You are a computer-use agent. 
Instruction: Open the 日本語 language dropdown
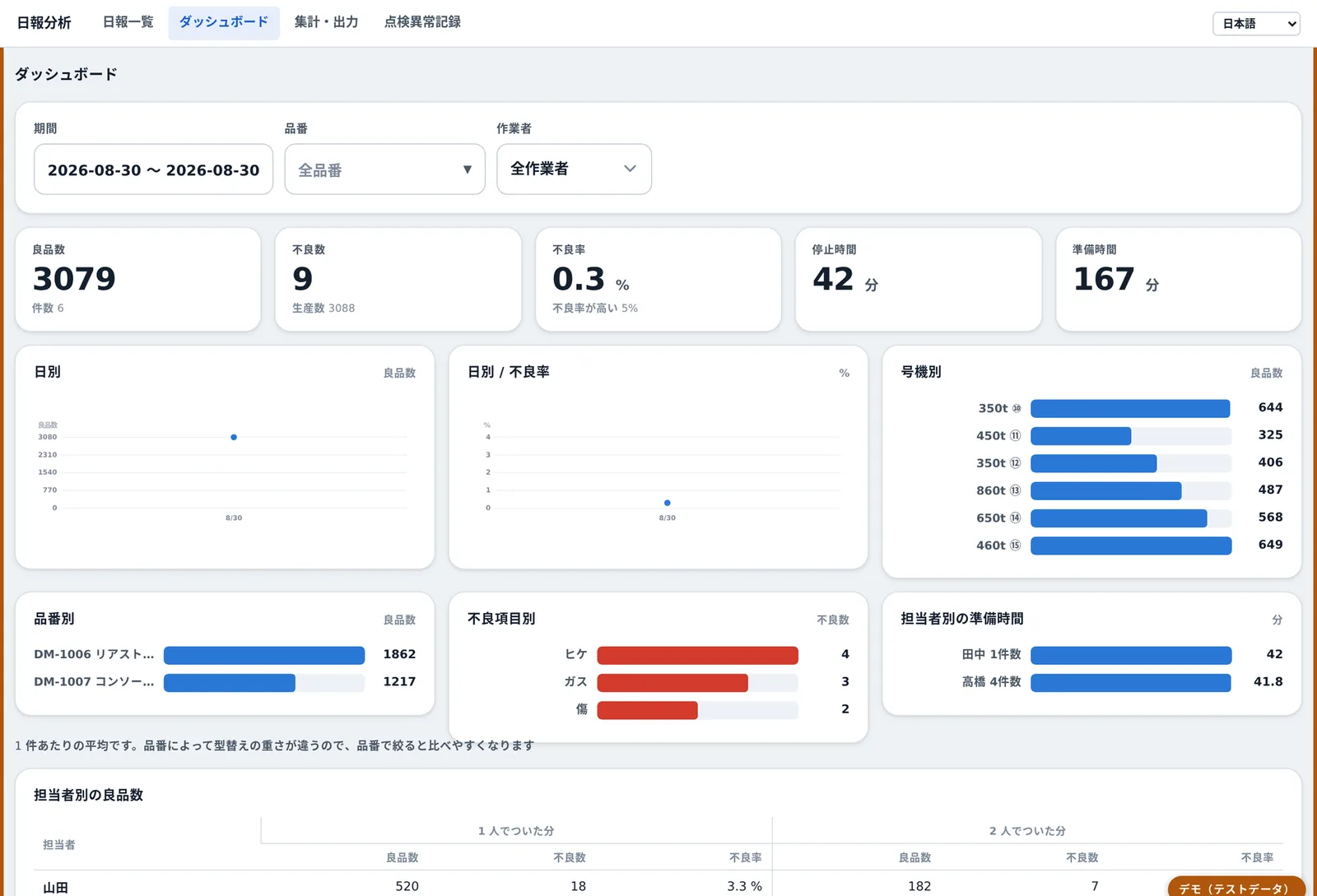click(x=1256, y=24)
